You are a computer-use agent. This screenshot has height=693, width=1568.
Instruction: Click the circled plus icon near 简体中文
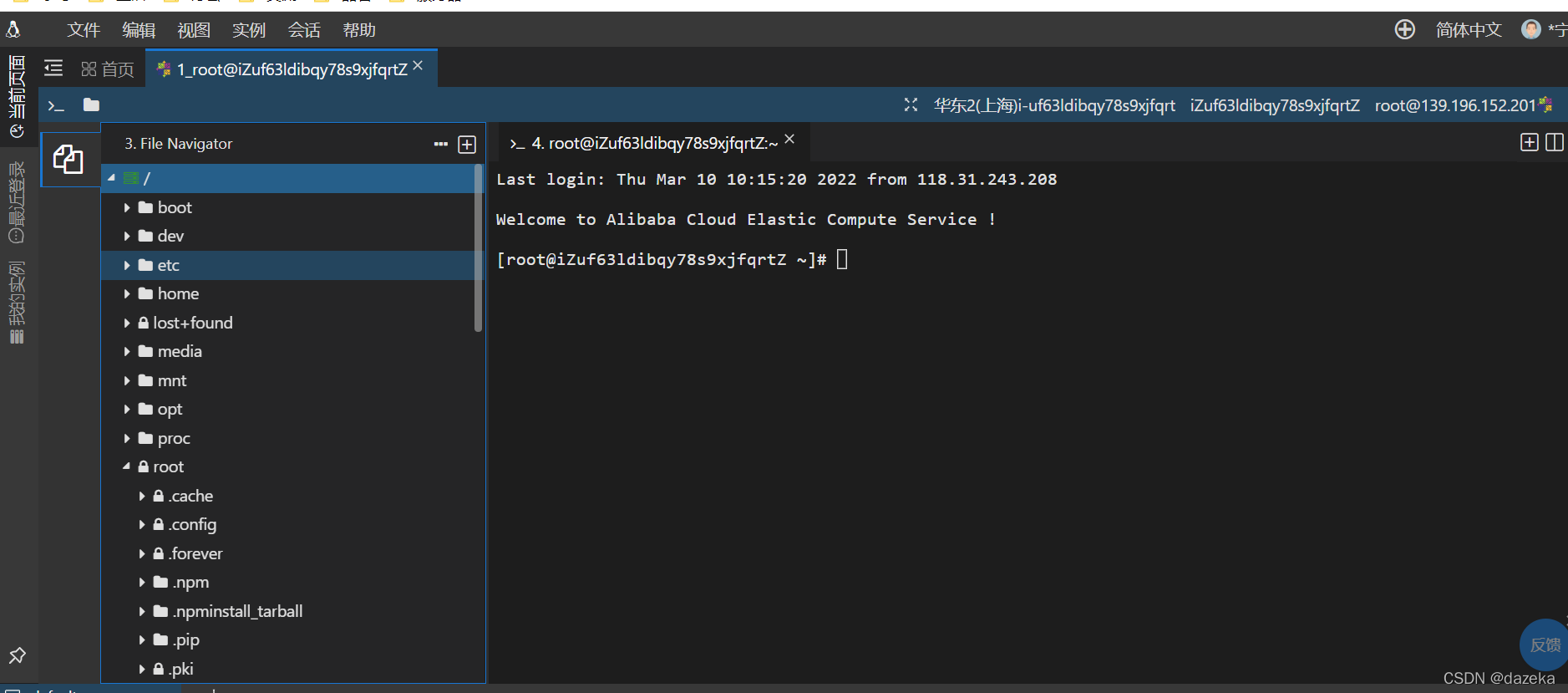[1405, 30]
